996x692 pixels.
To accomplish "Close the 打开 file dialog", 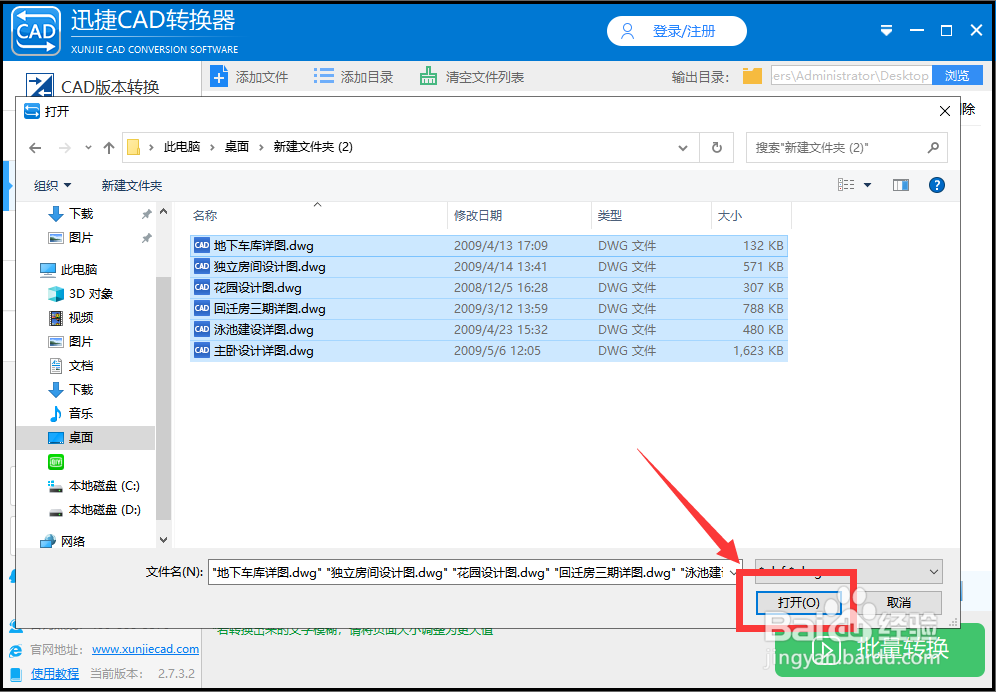I will pyautogui.click(x=945, y=111).
